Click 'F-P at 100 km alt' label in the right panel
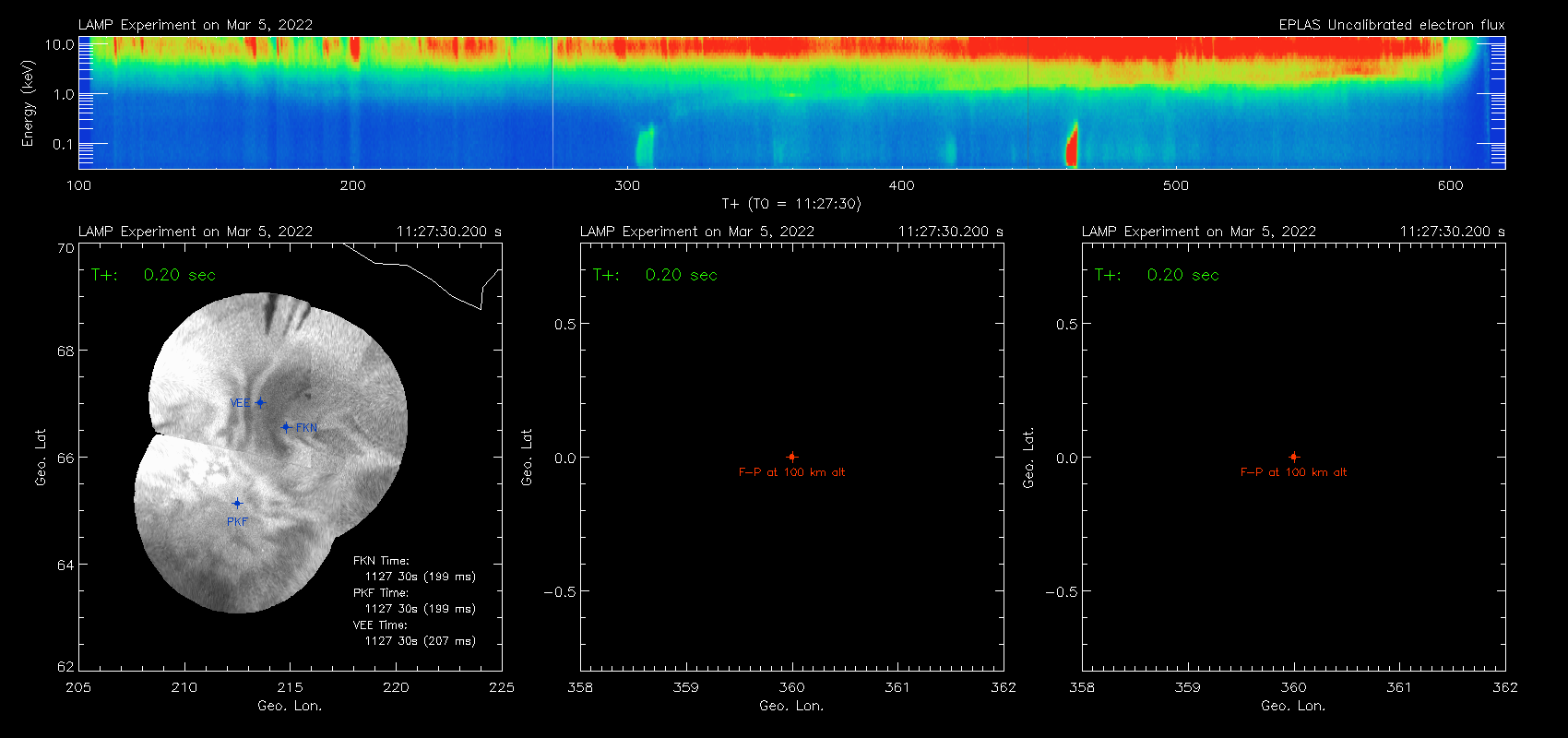Screen dimensions: 1568x738 [x=1293, y=472]
